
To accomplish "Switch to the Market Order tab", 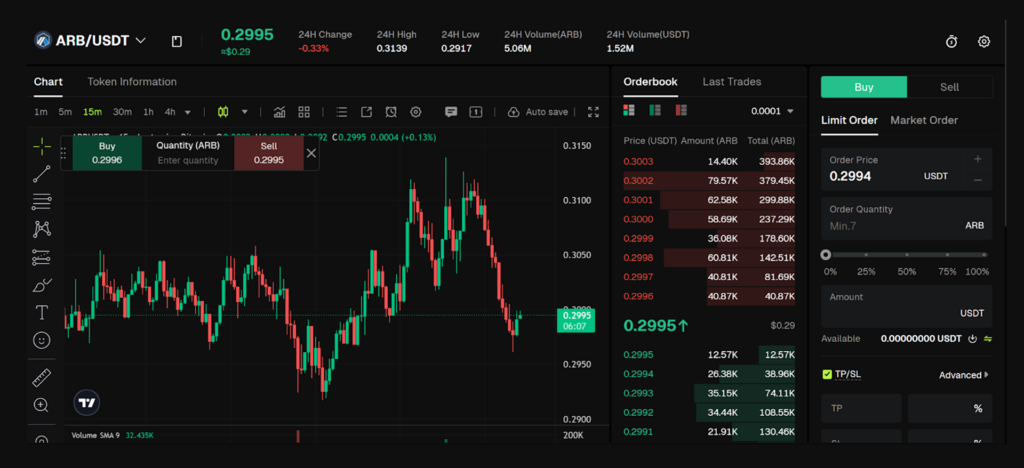I will (x=924, y=120).
